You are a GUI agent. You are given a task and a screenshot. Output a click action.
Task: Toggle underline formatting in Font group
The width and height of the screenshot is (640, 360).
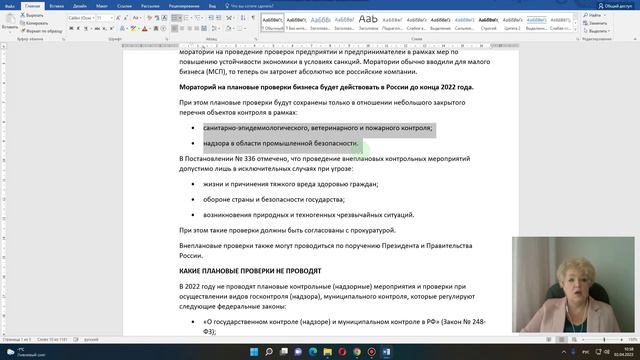pos(86,28)
